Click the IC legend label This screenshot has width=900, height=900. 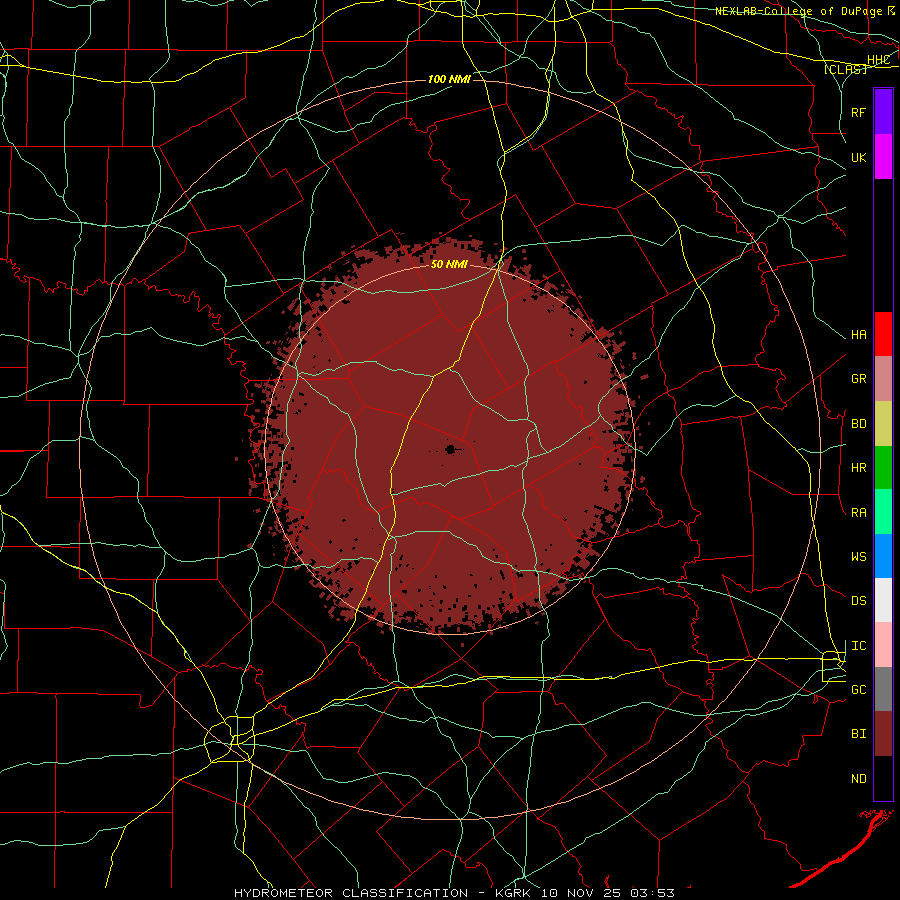(x=858, y=646)
